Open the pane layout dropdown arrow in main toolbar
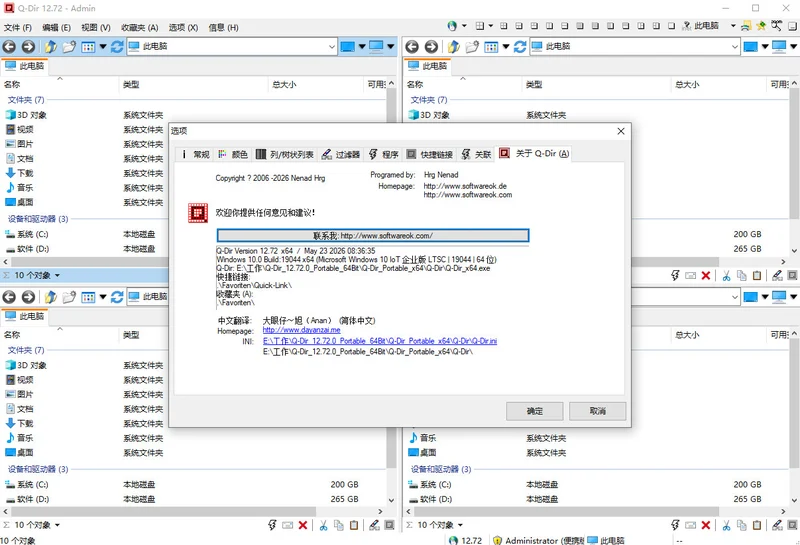The width and height of the screenshot is (800, 545). point(491,26)
